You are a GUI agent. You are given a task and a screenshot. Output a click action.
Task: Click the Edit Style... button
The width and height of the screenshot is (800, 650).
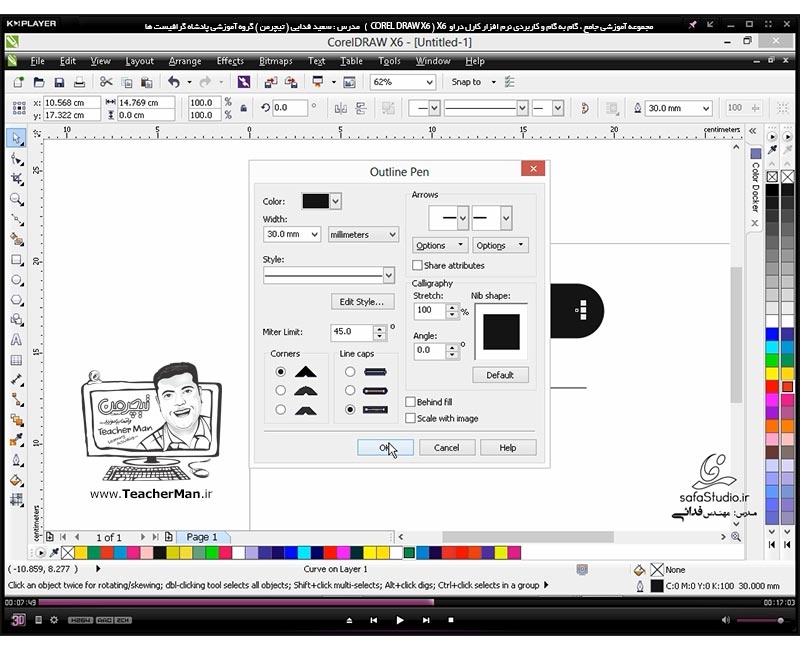tap(362, 302)
